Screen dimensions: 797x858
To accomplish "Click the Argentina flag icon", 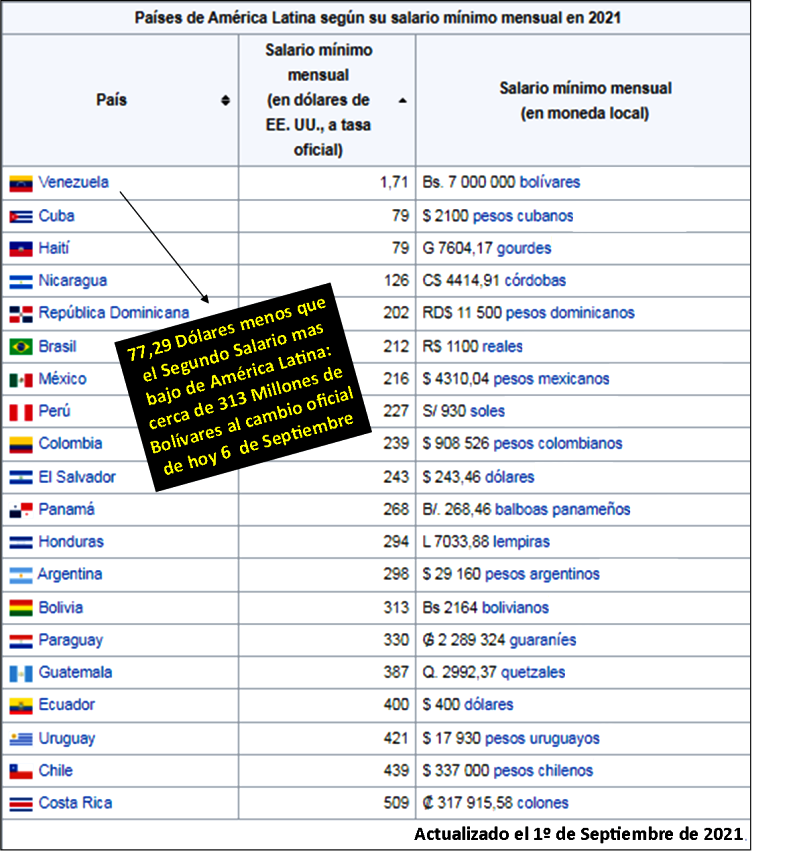I will 21,575.
